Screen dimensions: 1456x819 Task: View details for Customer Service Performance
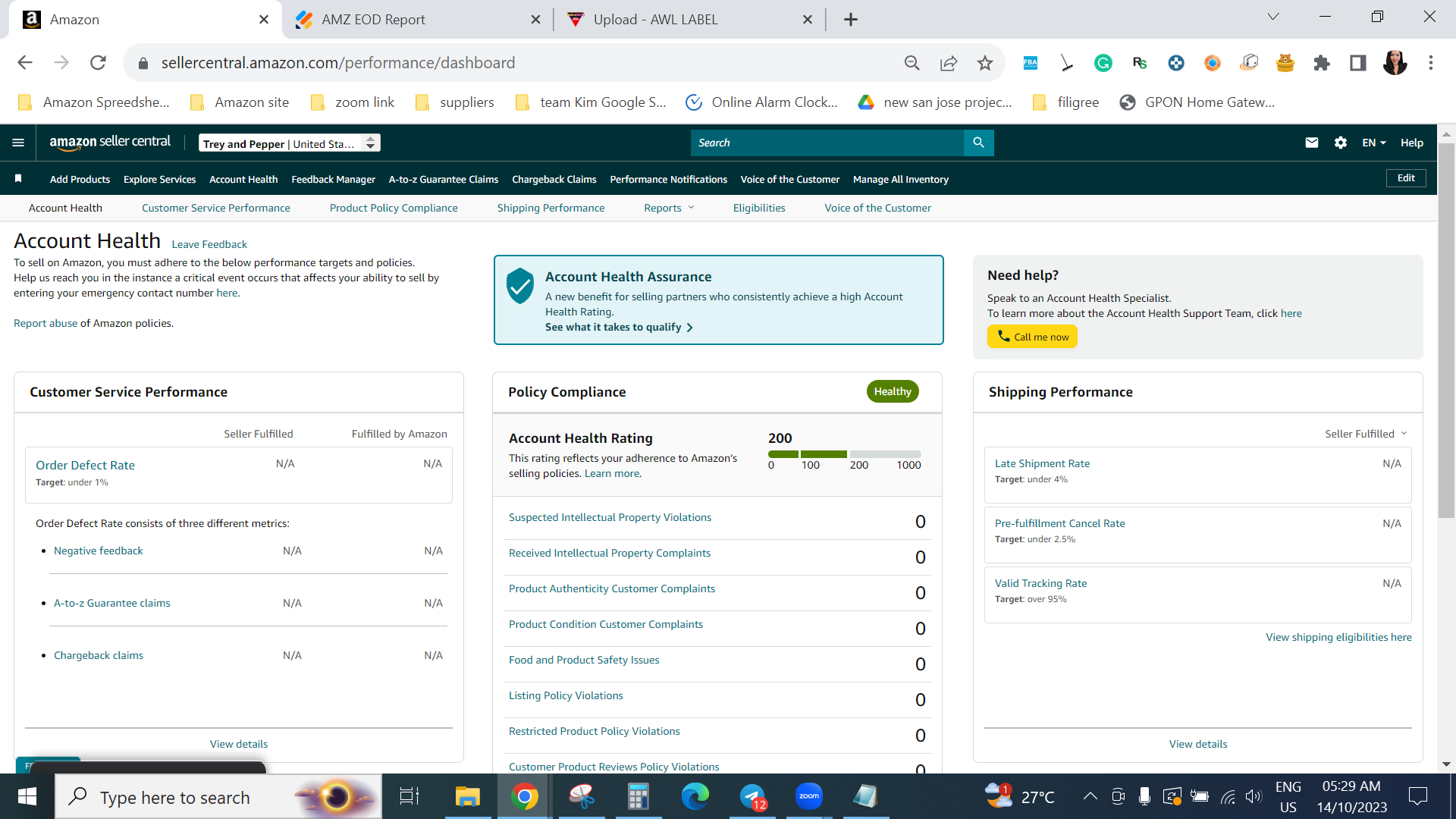tap(238, 744)
